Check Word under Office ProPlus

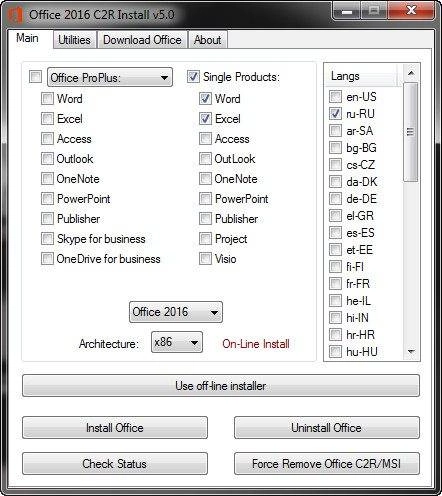[x=47, y=99]
